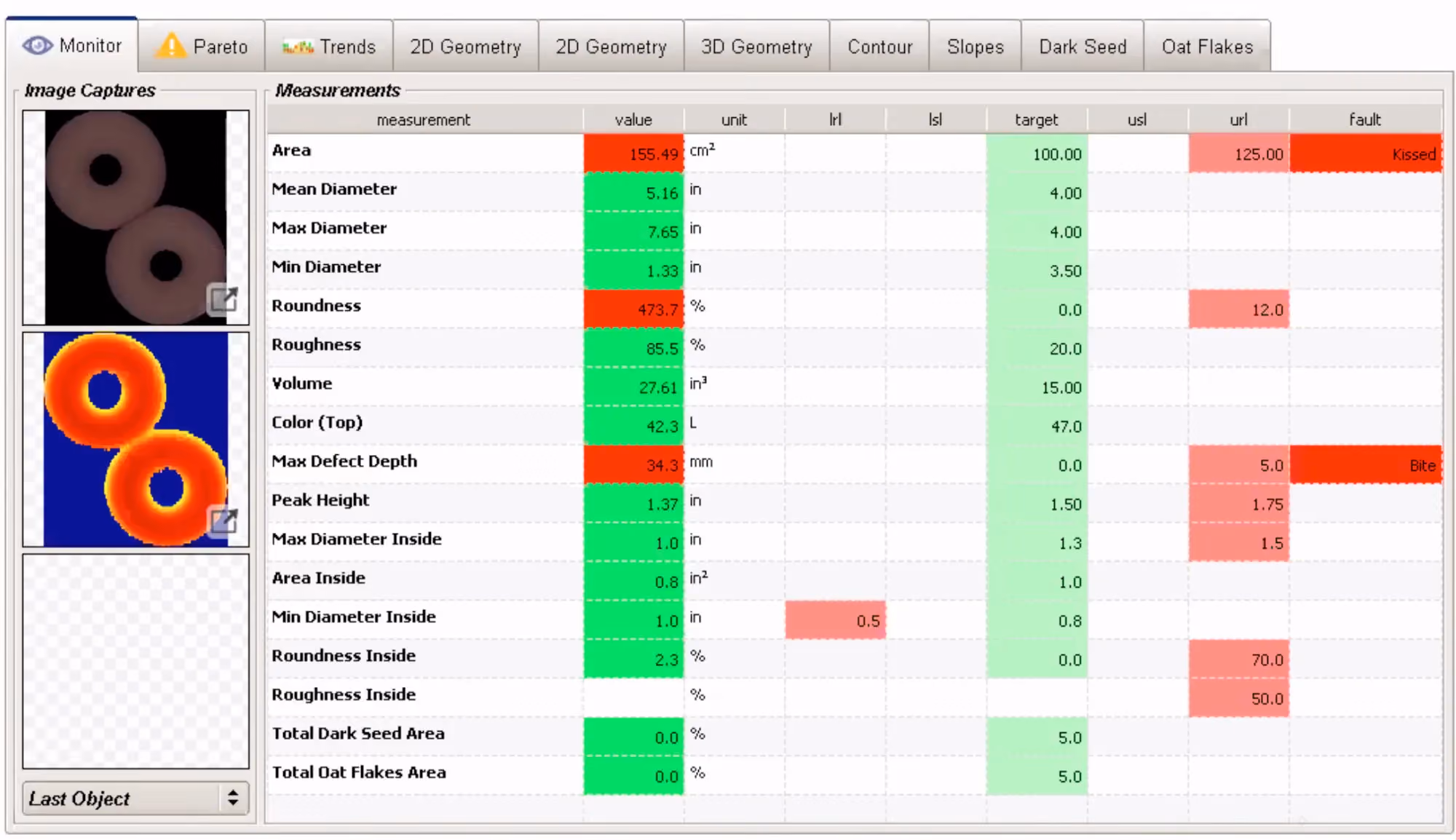1456x840 pixels.
Task: Open the Slopes tab
Action: click(975, 47)
